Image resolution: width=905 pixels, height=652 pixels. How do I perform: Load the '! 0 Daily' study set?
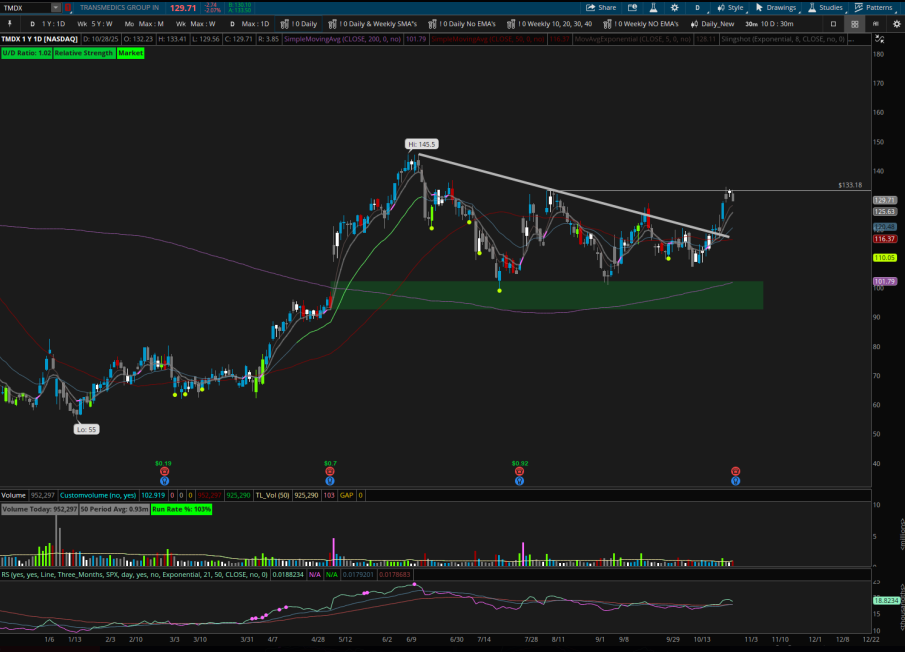tap(298, 24)
